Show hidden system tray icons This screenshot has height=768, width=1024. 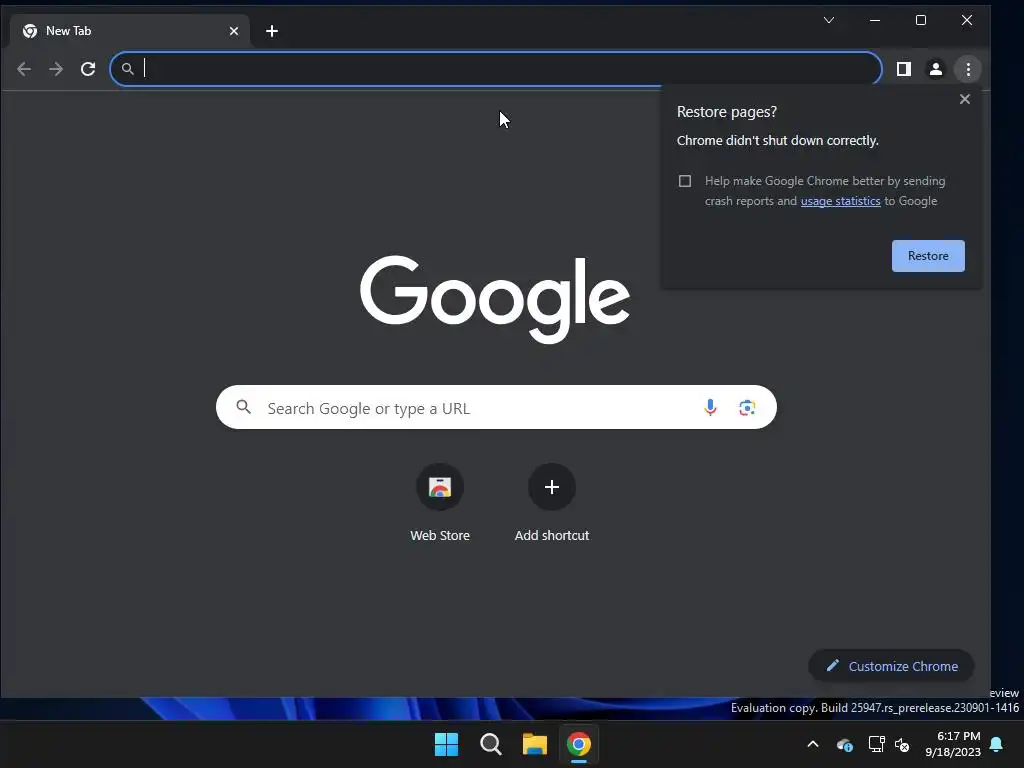[x=813, y=744]
